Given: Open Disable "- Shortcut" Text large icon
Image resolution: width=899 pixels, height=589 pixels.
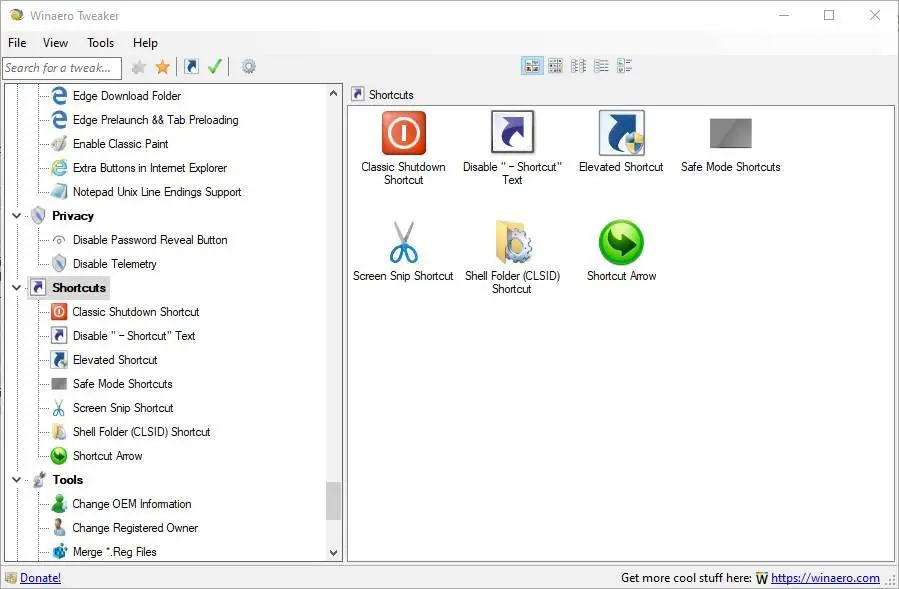Looking at the screenshot, I should (513, 132).
